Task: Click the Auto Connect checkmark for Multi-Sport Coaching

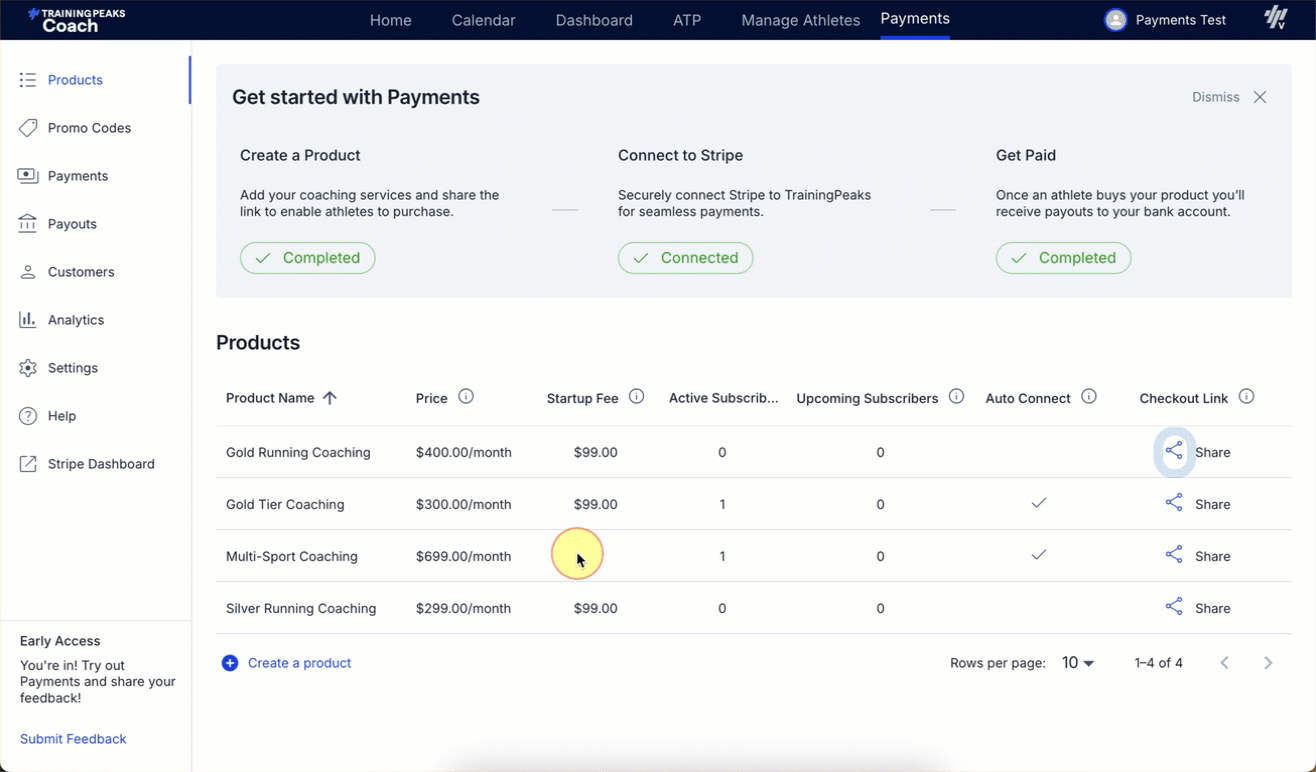Action: click(x=1039, y=555)
